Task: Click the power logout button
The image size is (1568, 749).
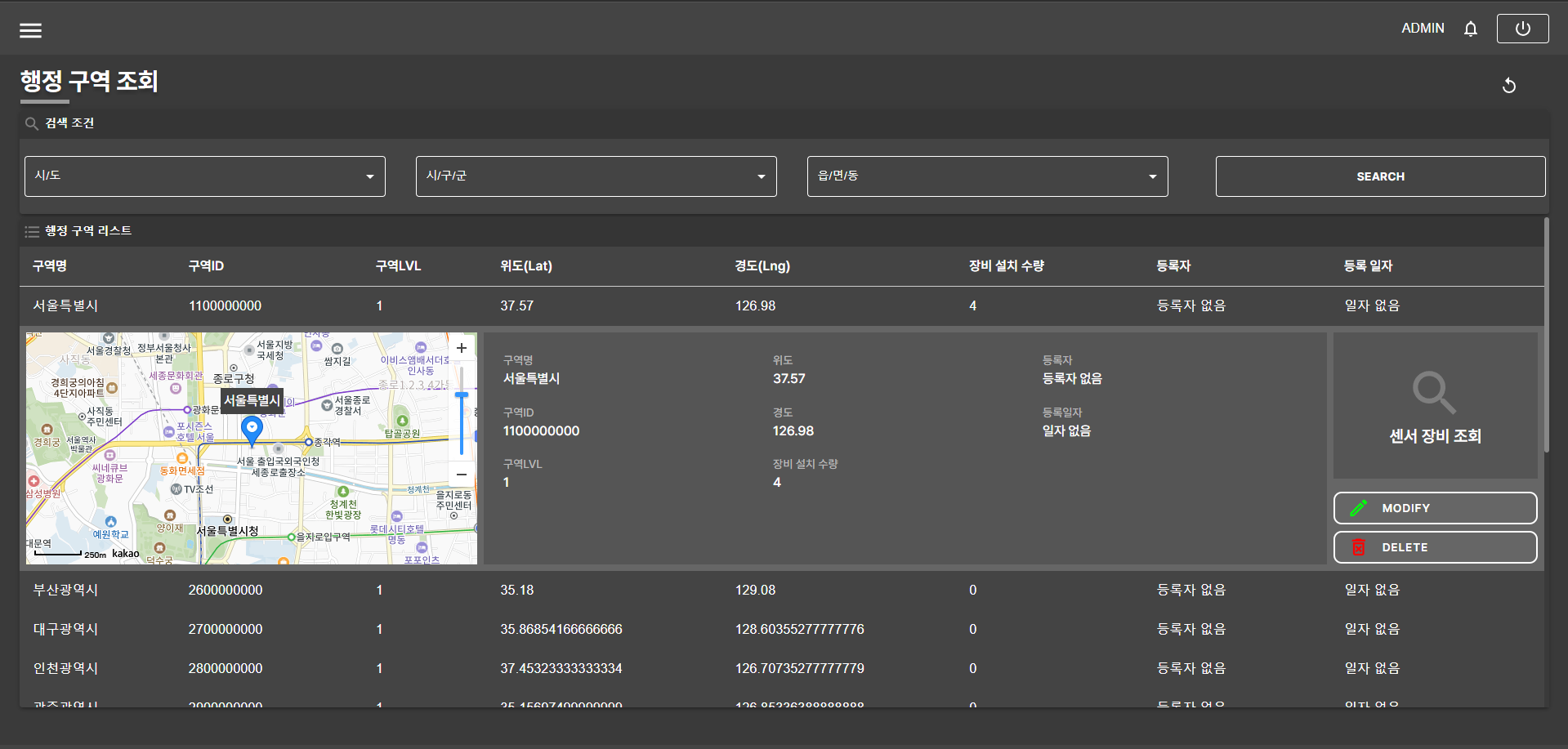Action: pyautogui.click(x=1522, y=29)
